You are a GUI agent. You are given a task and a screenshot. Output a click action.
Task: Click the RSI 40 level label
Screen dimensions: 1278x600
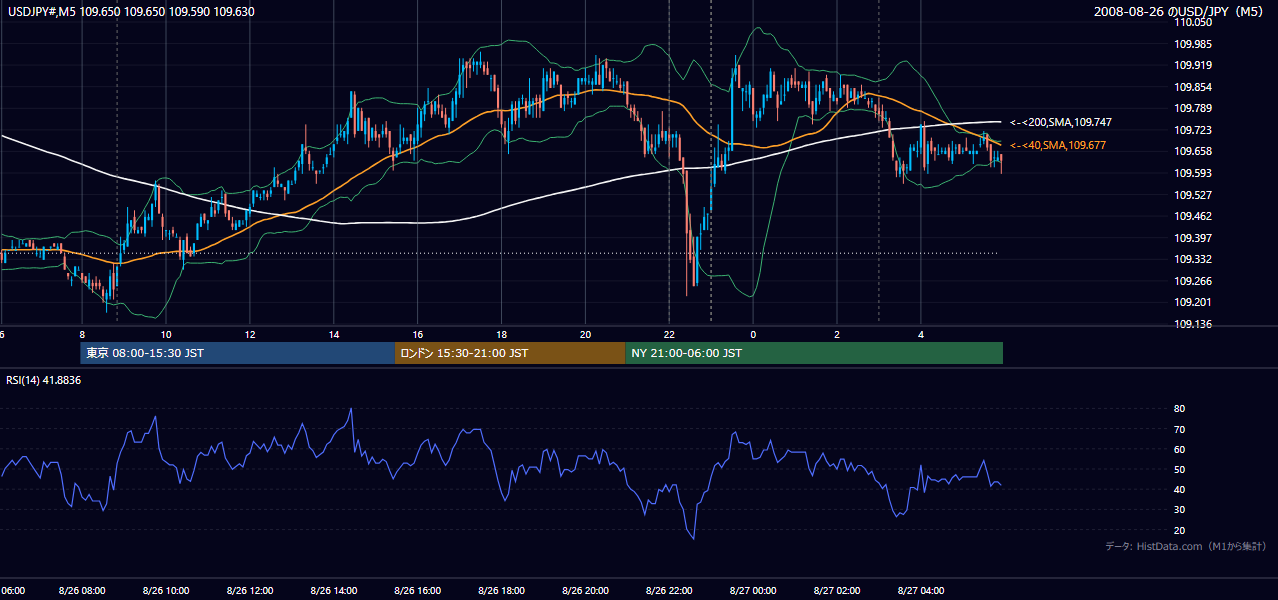click(x=1179, y=490)
